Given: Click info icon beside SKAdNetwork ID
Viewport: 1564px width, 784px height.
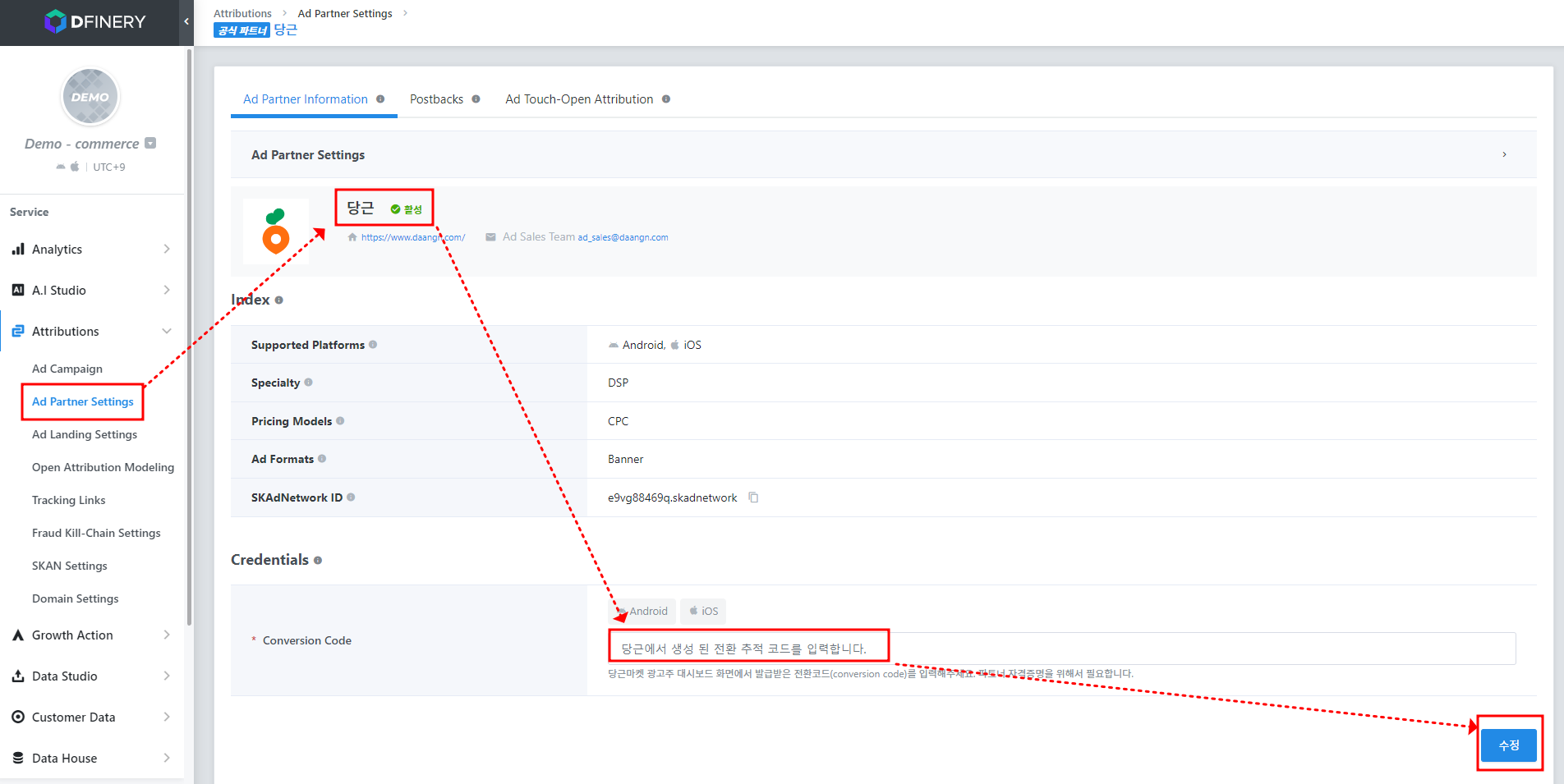Looking at the screenshot, I should tap(351, 497).
